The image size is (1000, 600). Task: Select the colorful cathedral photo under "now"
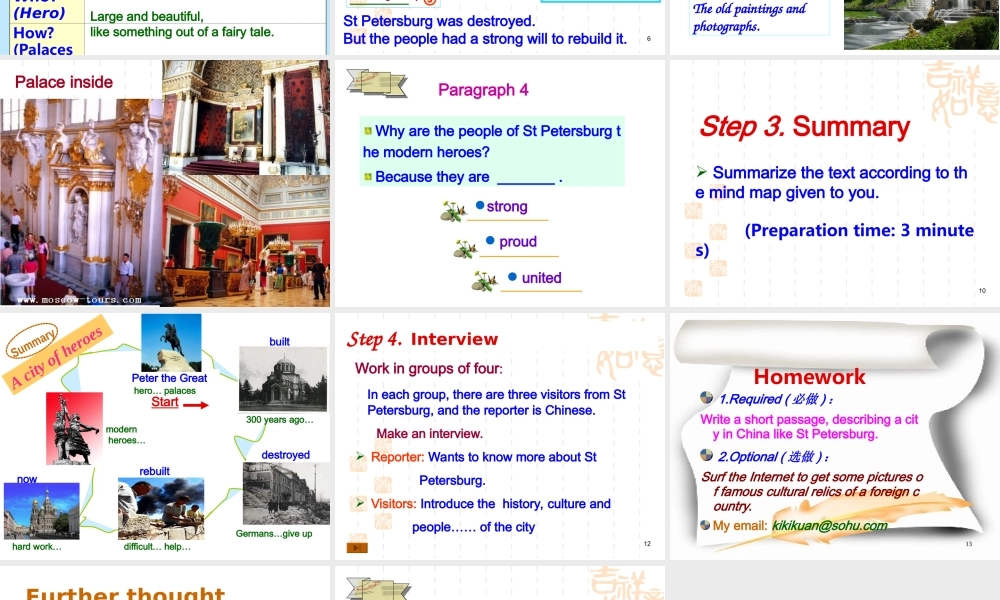point(41,511)
